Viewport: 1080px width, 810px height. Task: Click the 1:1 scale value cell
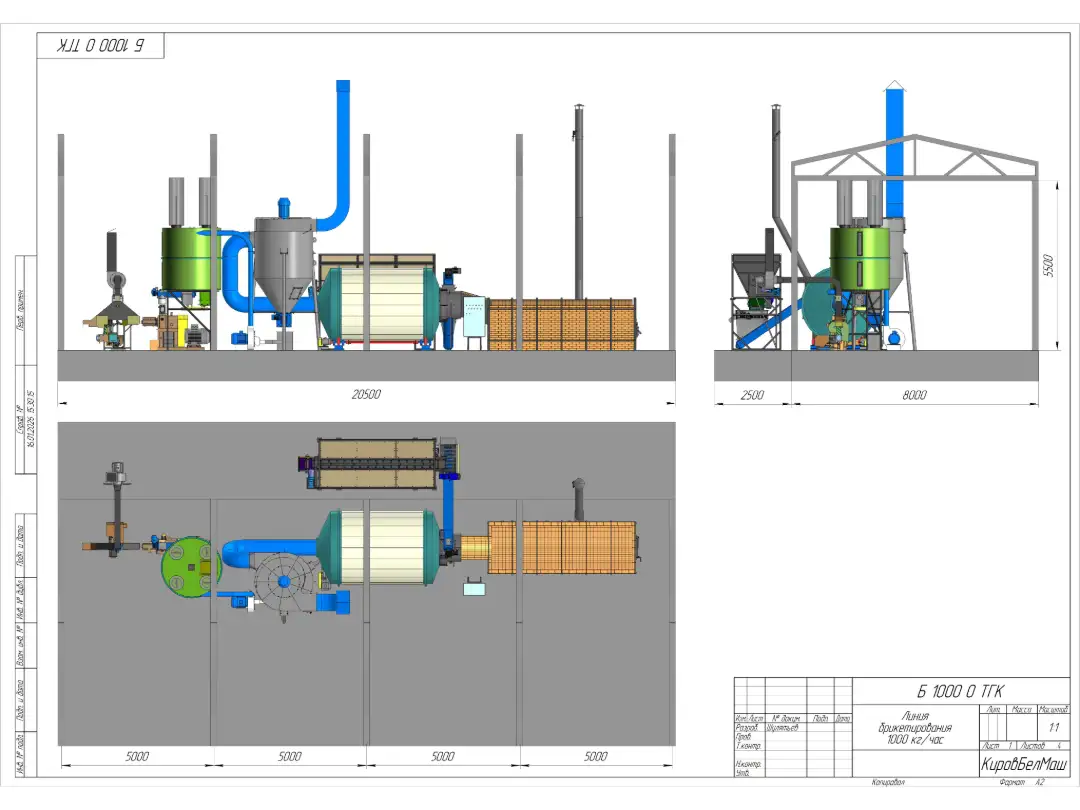[1054, 727]
